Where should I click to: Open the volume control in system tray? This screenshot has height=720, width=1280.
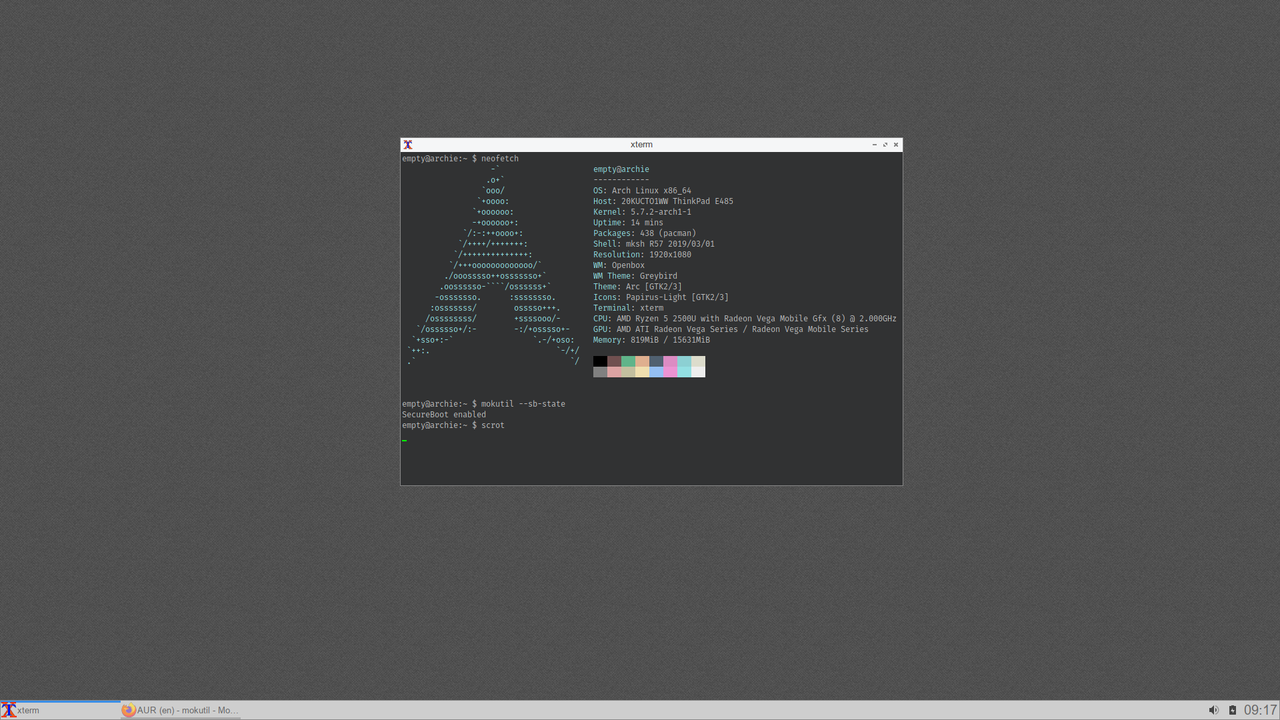tap(1214, 710)
